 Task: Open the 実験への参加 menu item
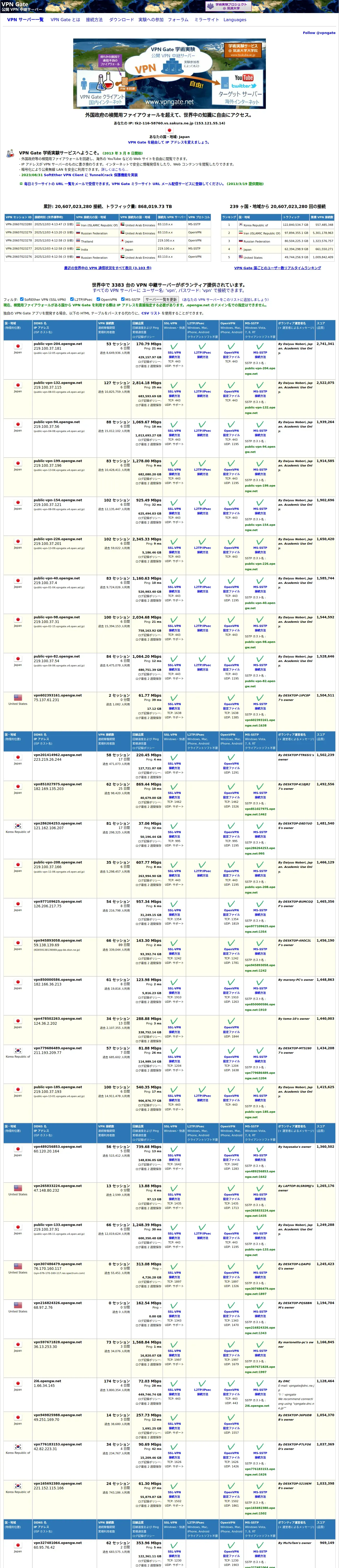click(151, 20)
